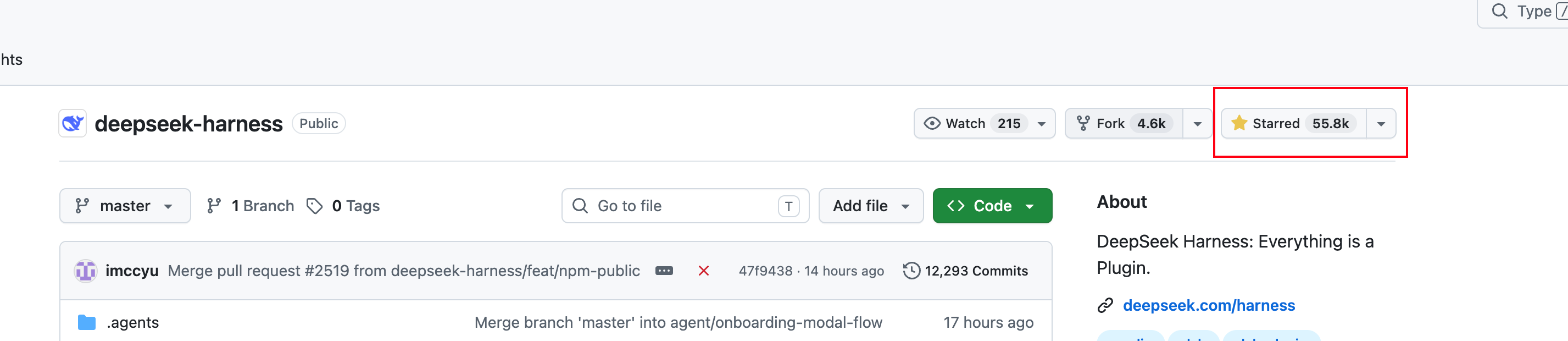1568x341 pixels.
Task: Visit the deepseek.com/harness link
Action: 1208,305
